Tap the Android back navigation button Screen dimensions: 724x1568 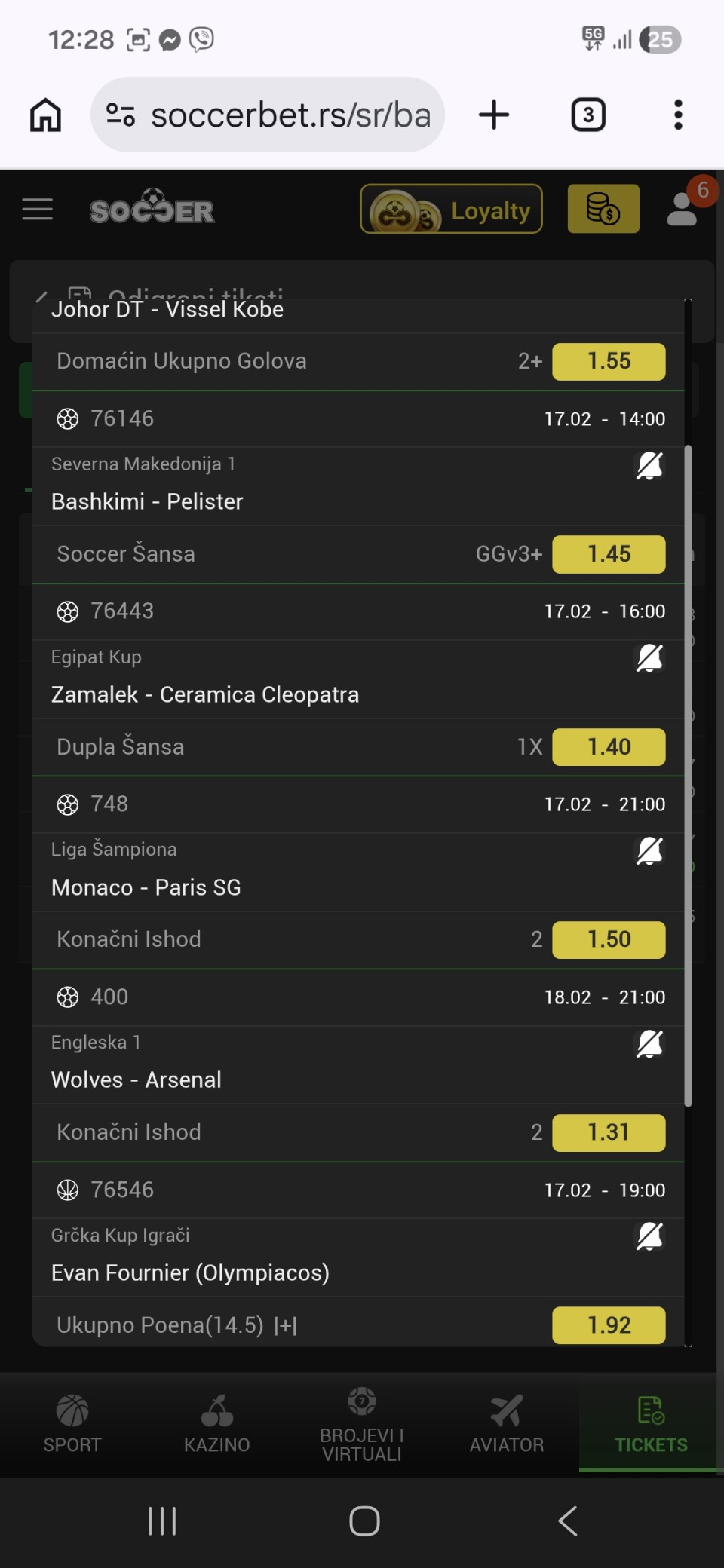click(568, 1521)
